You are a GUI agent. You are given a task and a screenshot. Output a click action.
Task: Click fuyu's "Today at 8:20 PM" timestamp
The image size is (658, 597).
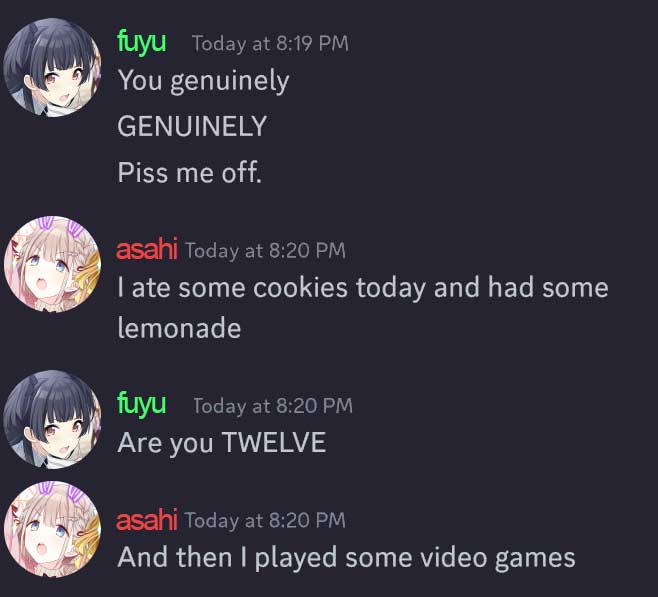pyautogui.click(x=273, y=406)
